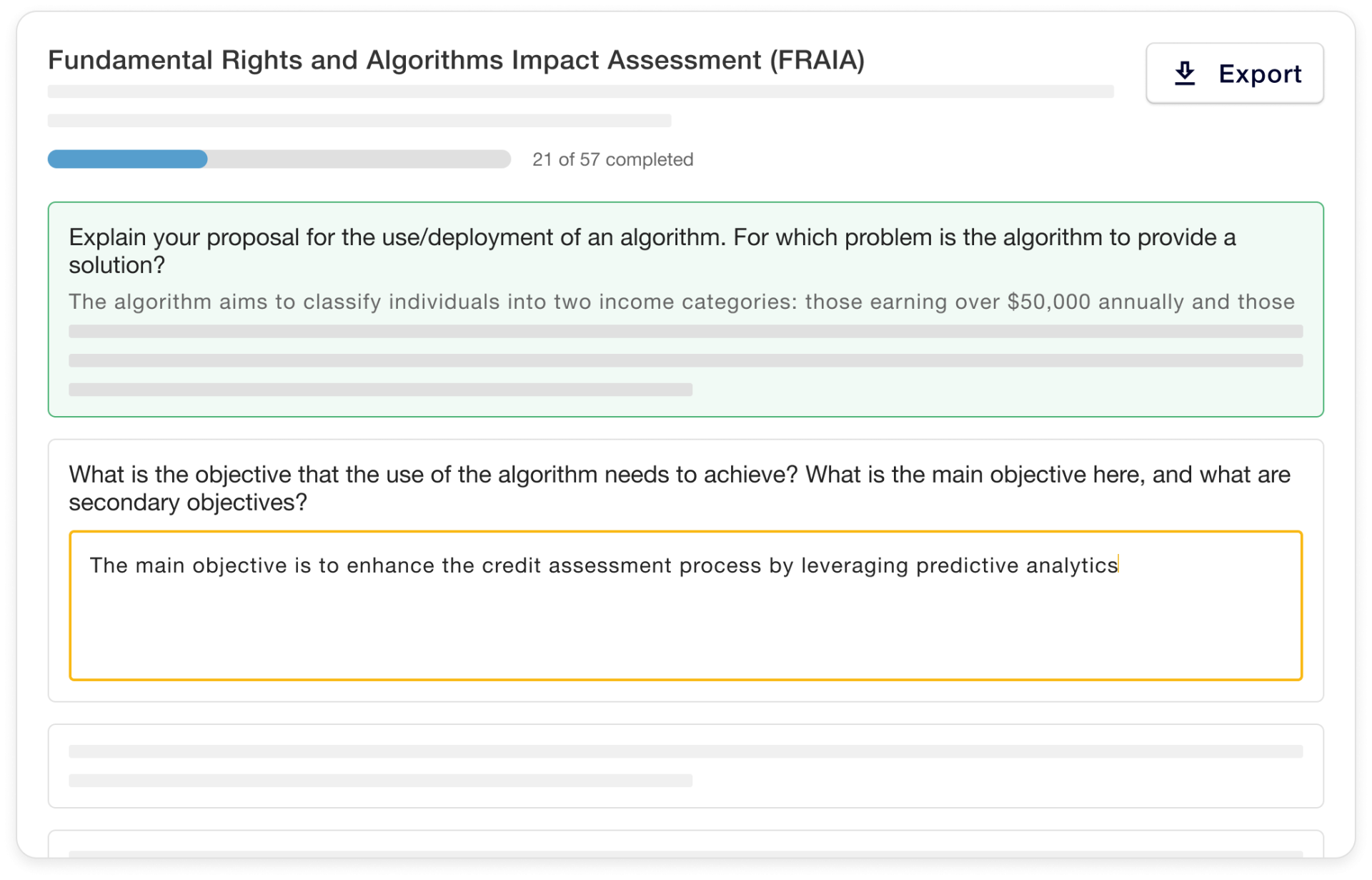Click the Export button label
Viewport: 1372px width, 880px height.
tap(1260, 74)
